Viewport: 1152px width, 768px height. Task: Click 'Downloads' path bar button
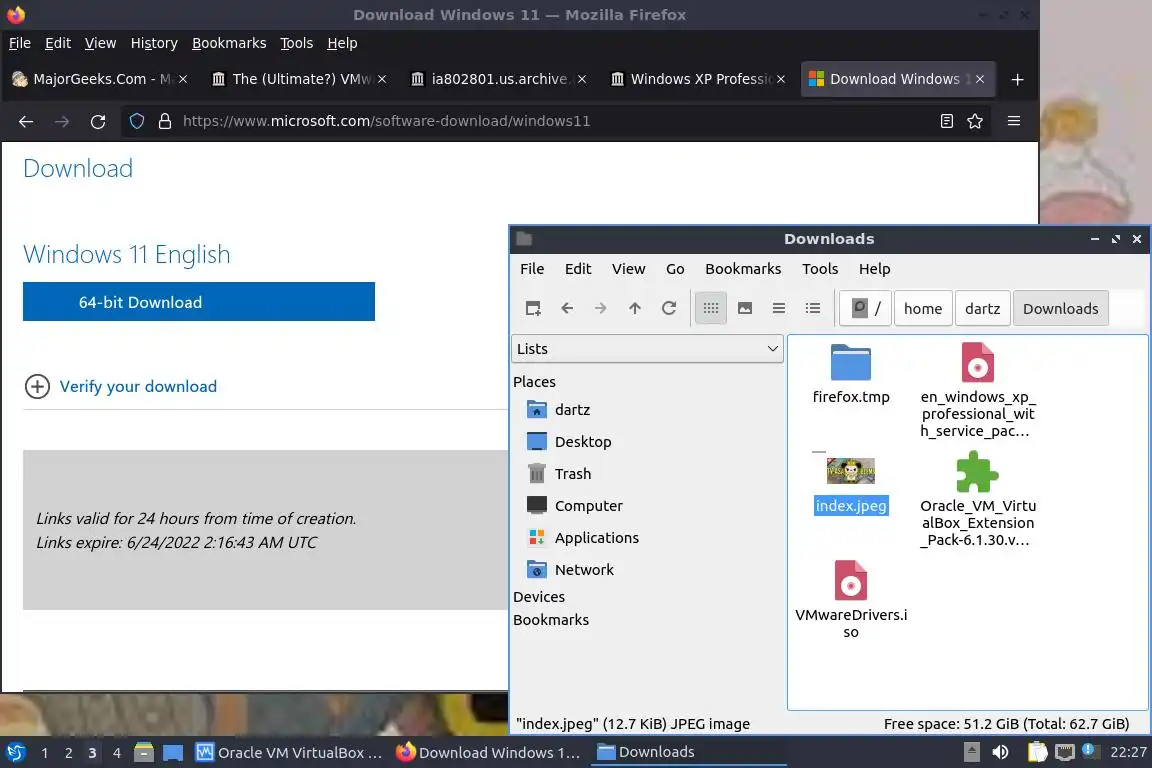(x=1060, y=309)
